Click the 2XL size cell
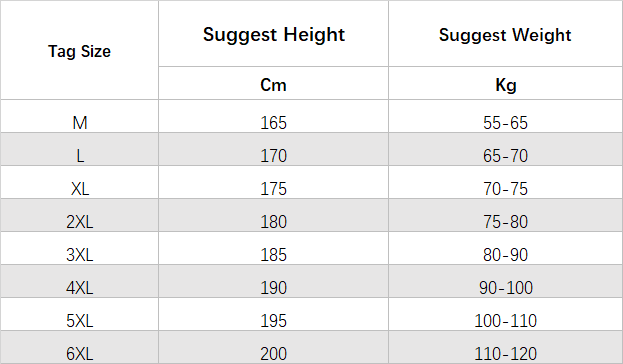Screen dimensions: 623x364 (79, 215)
